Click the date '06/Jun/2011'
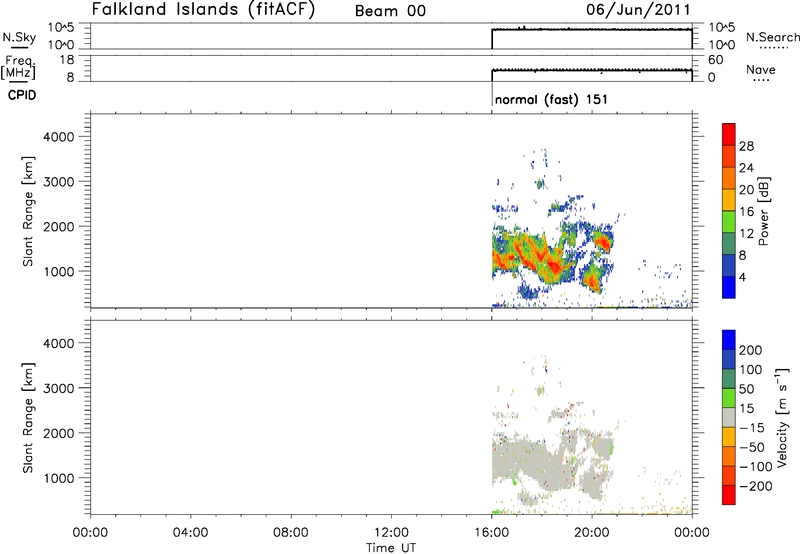Screen dimensions: 800x554 (638, 10)
